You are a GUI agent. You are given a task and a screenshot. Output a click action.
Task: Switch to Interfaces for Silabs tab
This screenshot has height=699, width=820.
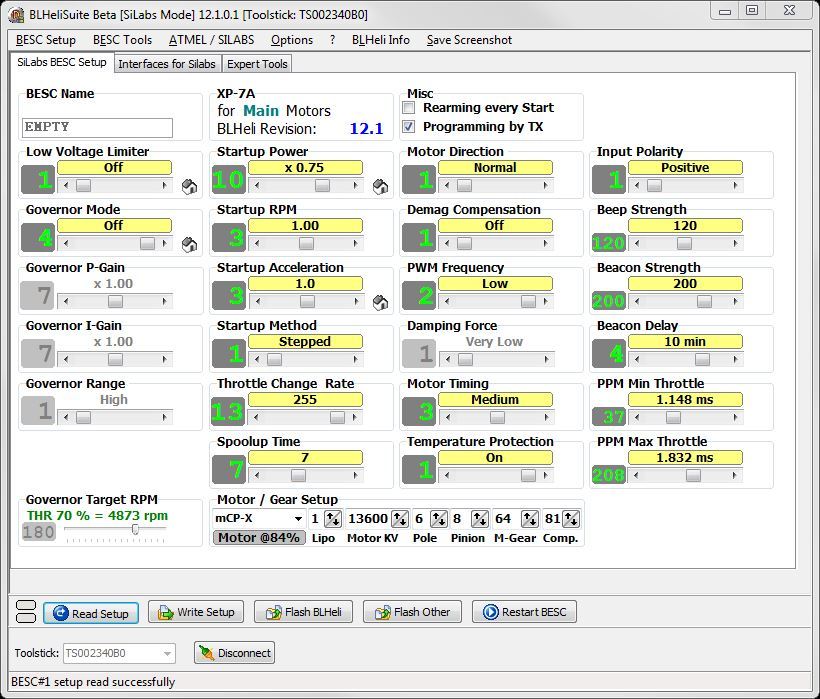click(167, 64)
